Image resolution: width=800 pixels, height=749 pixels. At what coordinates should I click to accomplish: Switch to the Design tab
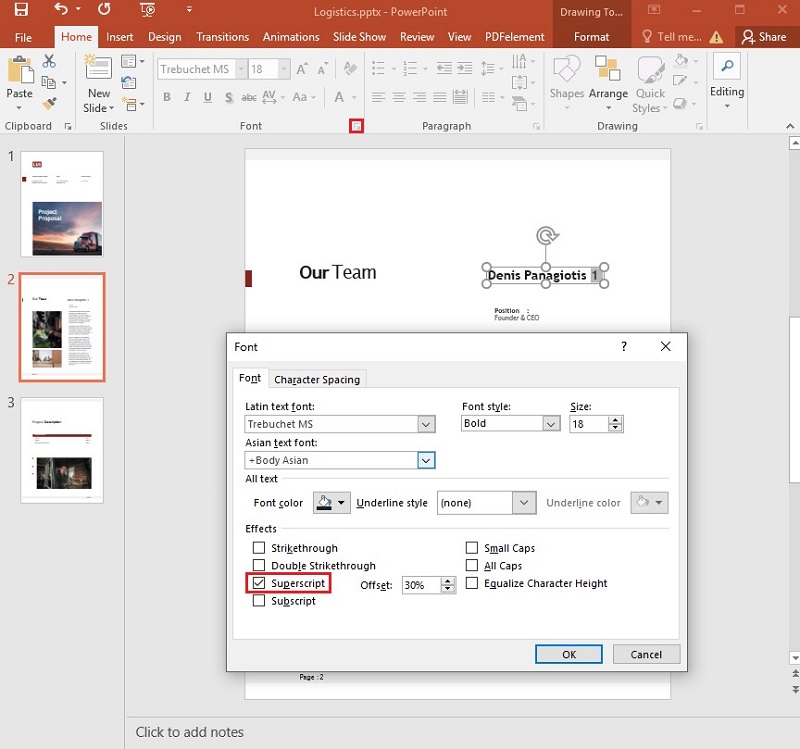coord(164,37)
